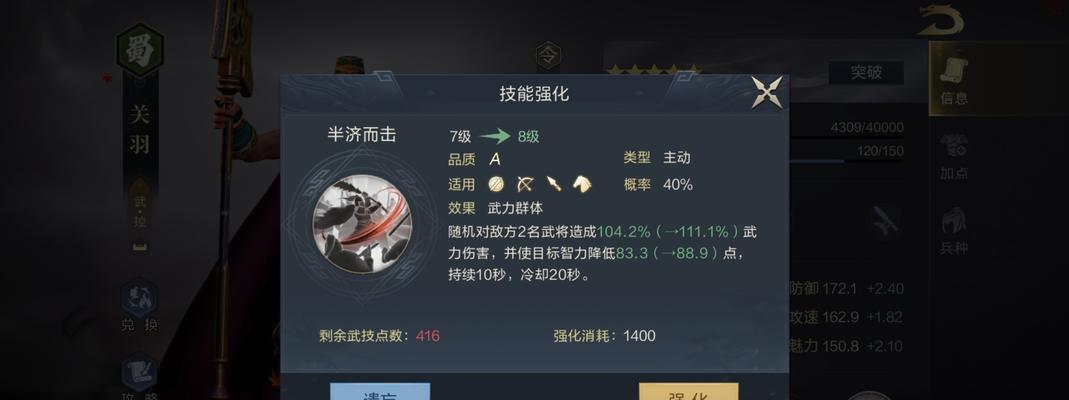Switch to the 加点 tab
The image size is (1069, 400).
[954, 157]
